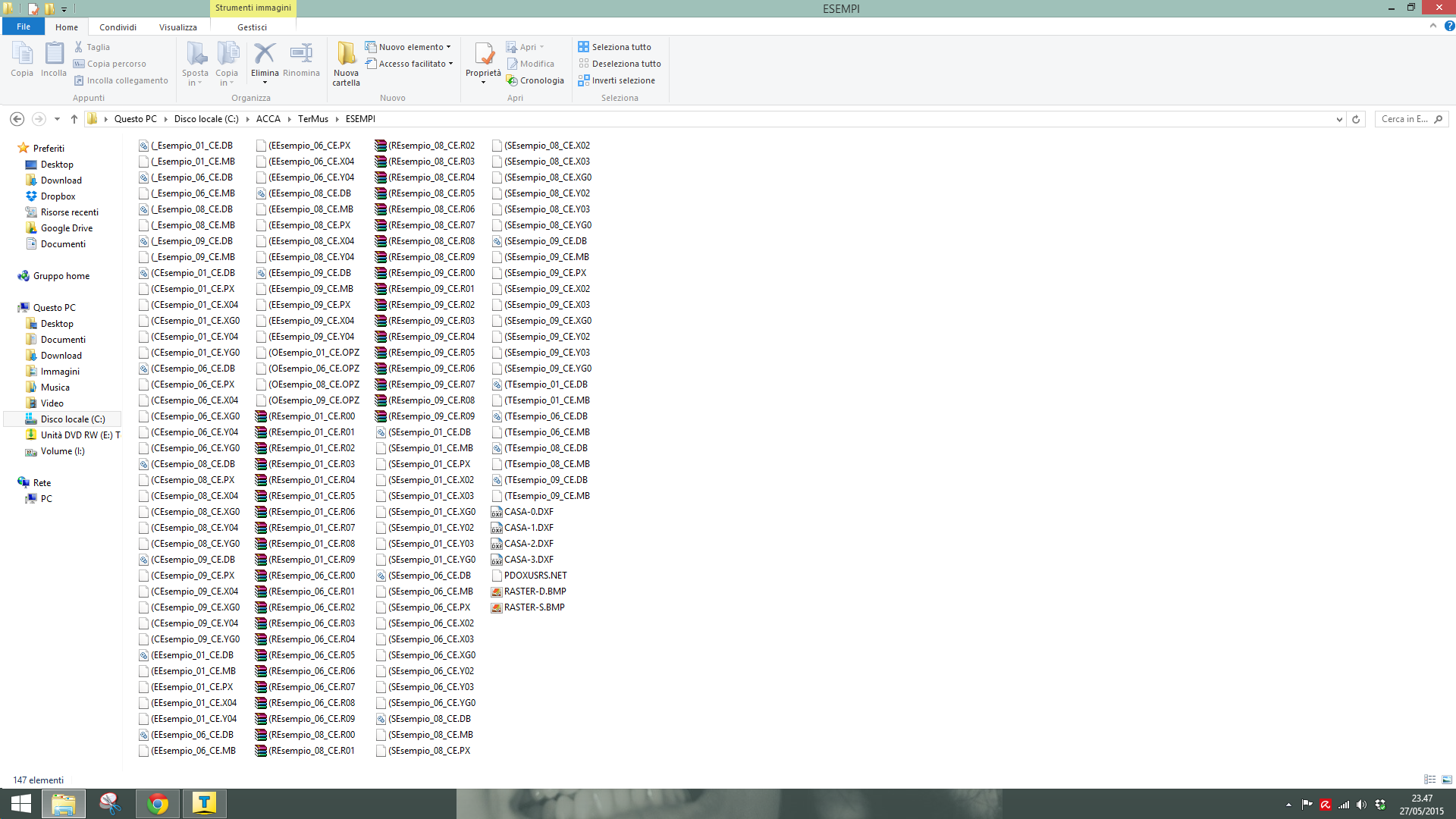
Task: Switch to large icons view toggle
Action: point(1447,780)
